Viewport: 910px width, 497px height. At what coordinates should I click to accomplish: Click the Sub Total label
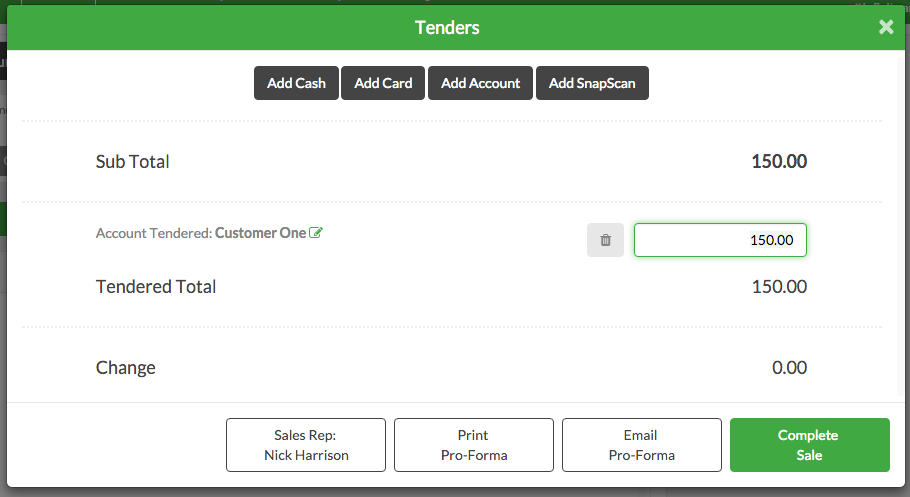(x=132, y=161)
